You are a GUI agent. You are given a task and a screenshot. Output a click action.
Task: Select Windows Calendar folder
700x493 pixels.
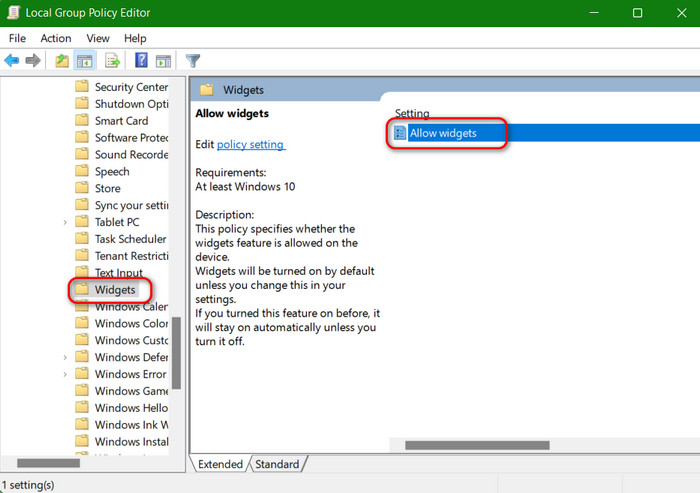(x=132, y=307)
